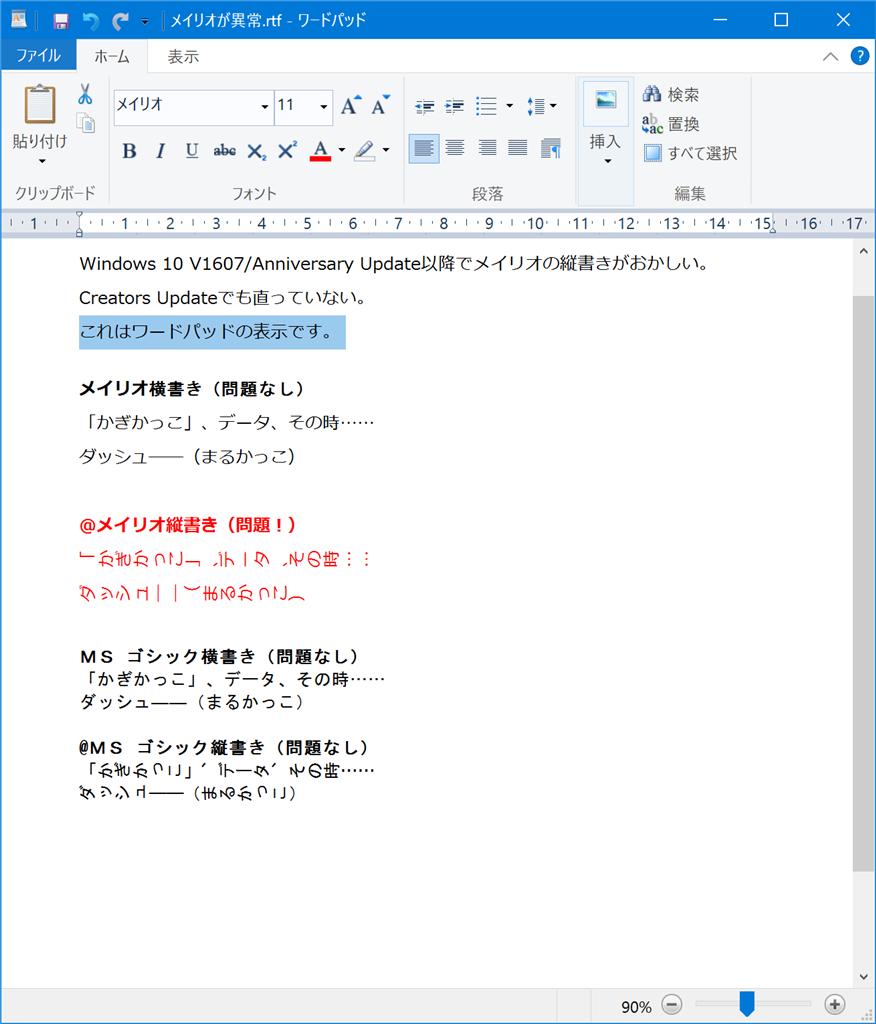
Task: Collapse the ribbon with the chevron
Action: [x=830, y=56]
